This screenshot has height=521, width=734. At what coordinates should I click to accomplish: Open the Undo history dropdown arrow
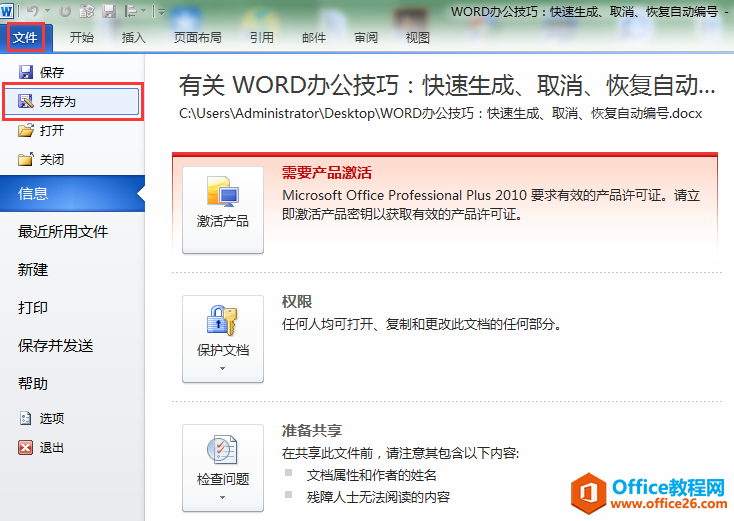point(48,11)
